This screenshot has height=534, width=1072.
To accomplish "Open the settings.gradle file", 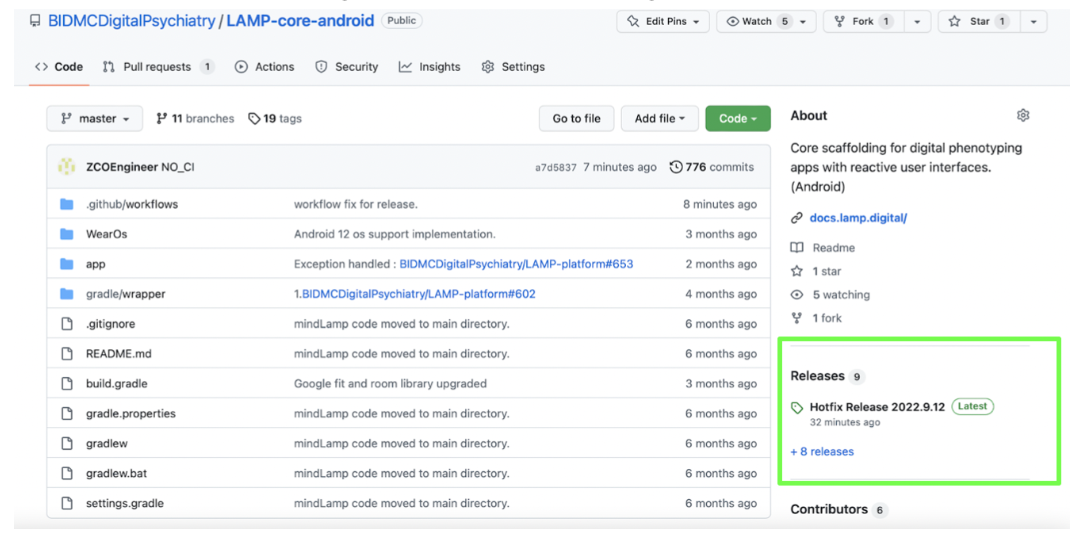I will coord(124,503).
